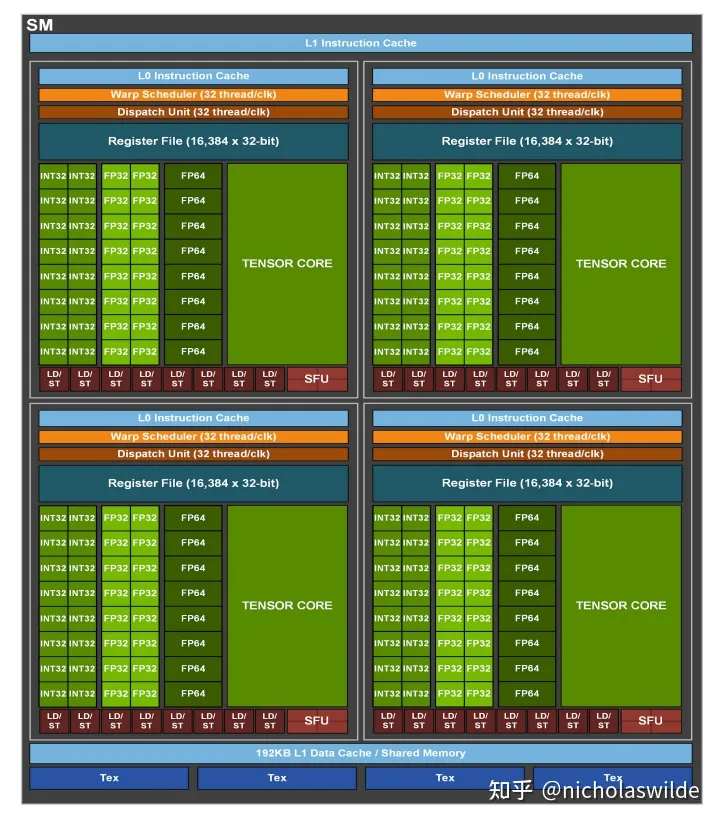Click Warp Scheduler in the bottom-left block

tap(193, 436)
